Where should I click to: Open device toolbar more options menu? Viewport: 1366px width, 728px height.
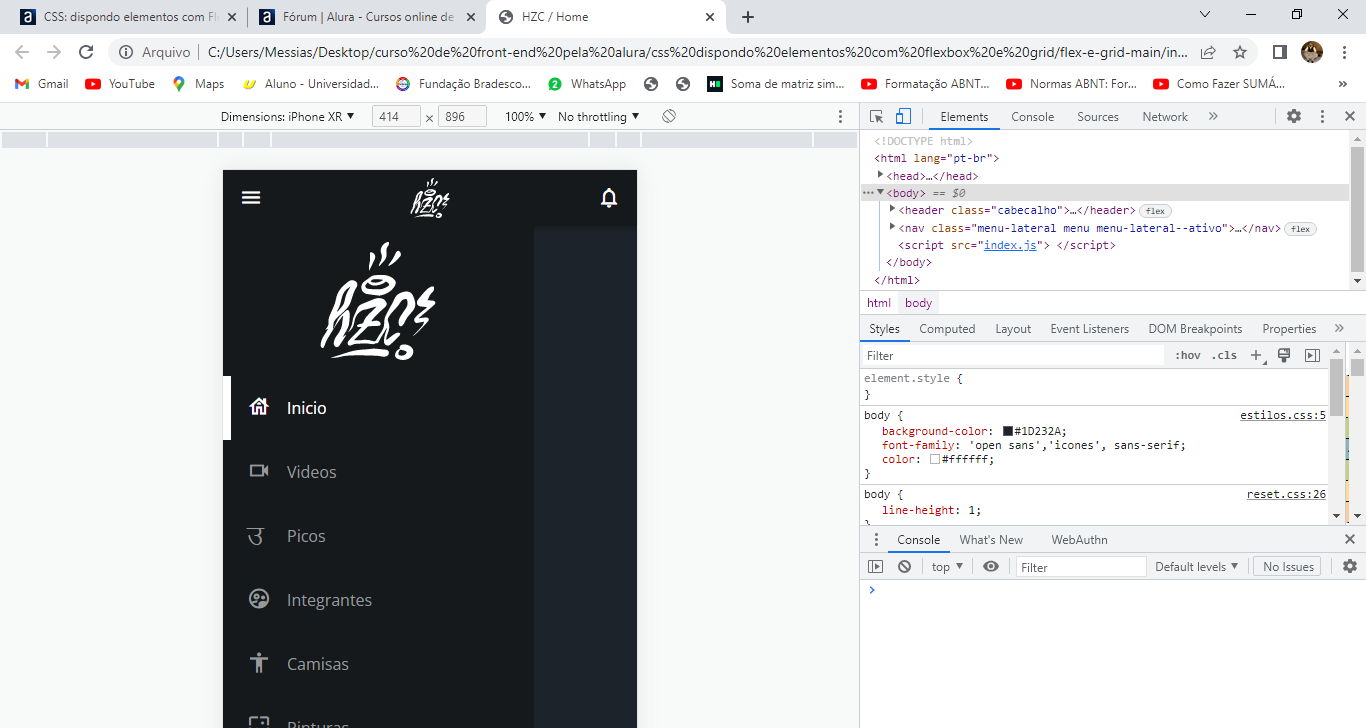click(840, 116)
